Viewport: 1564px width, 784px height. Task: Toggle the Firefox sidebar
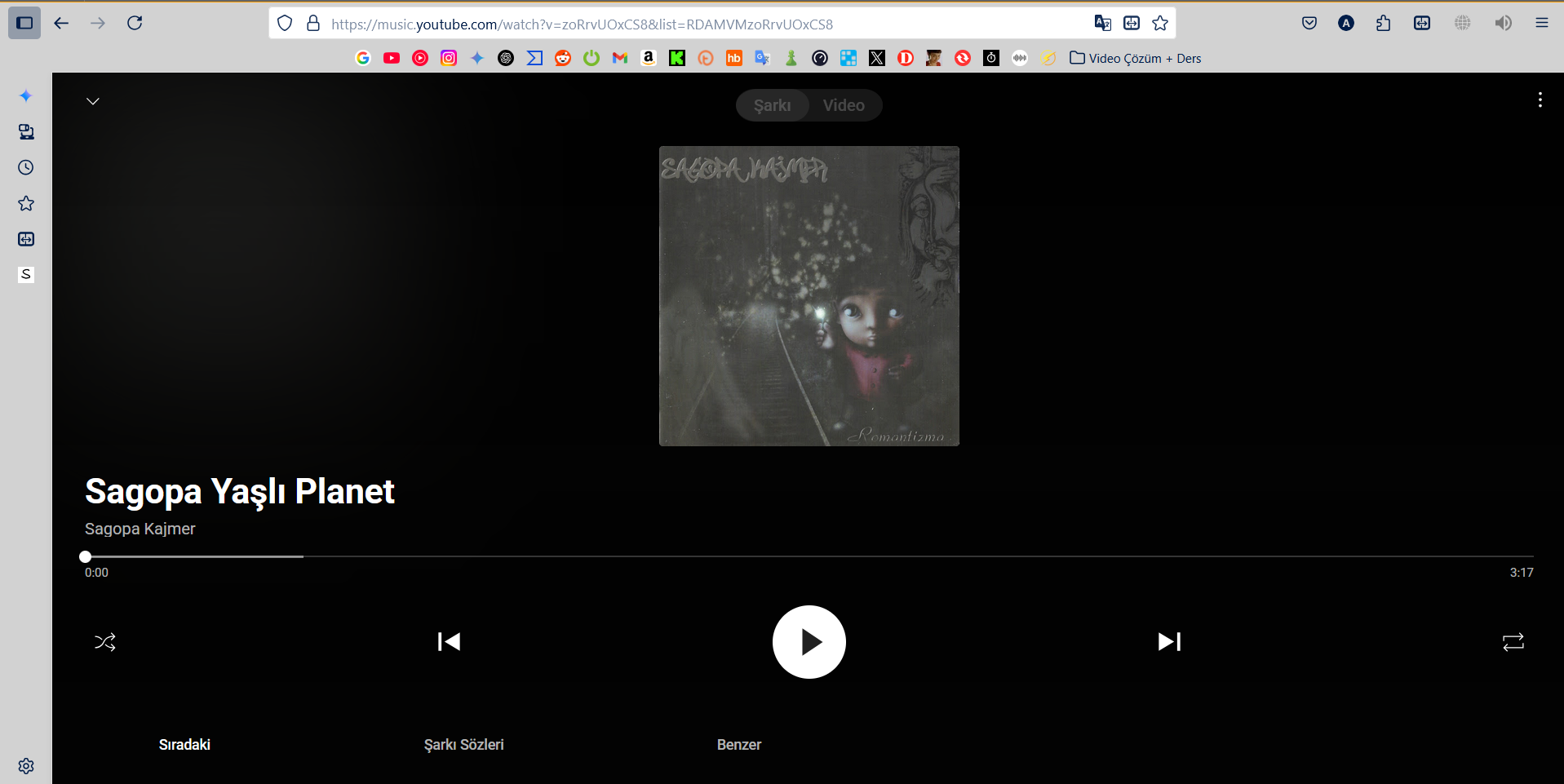coord(24,23)
